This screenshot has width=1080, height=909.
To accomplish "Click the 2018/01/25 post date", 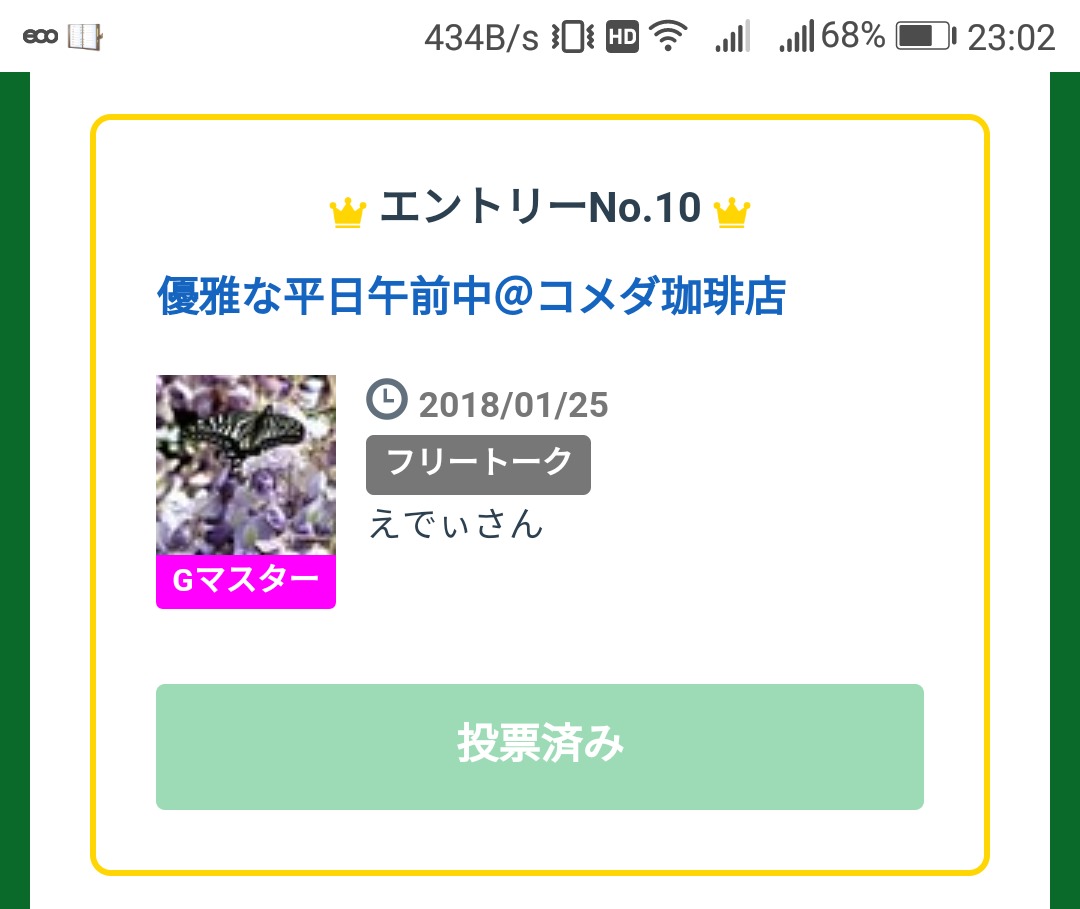I will (513, 405).
